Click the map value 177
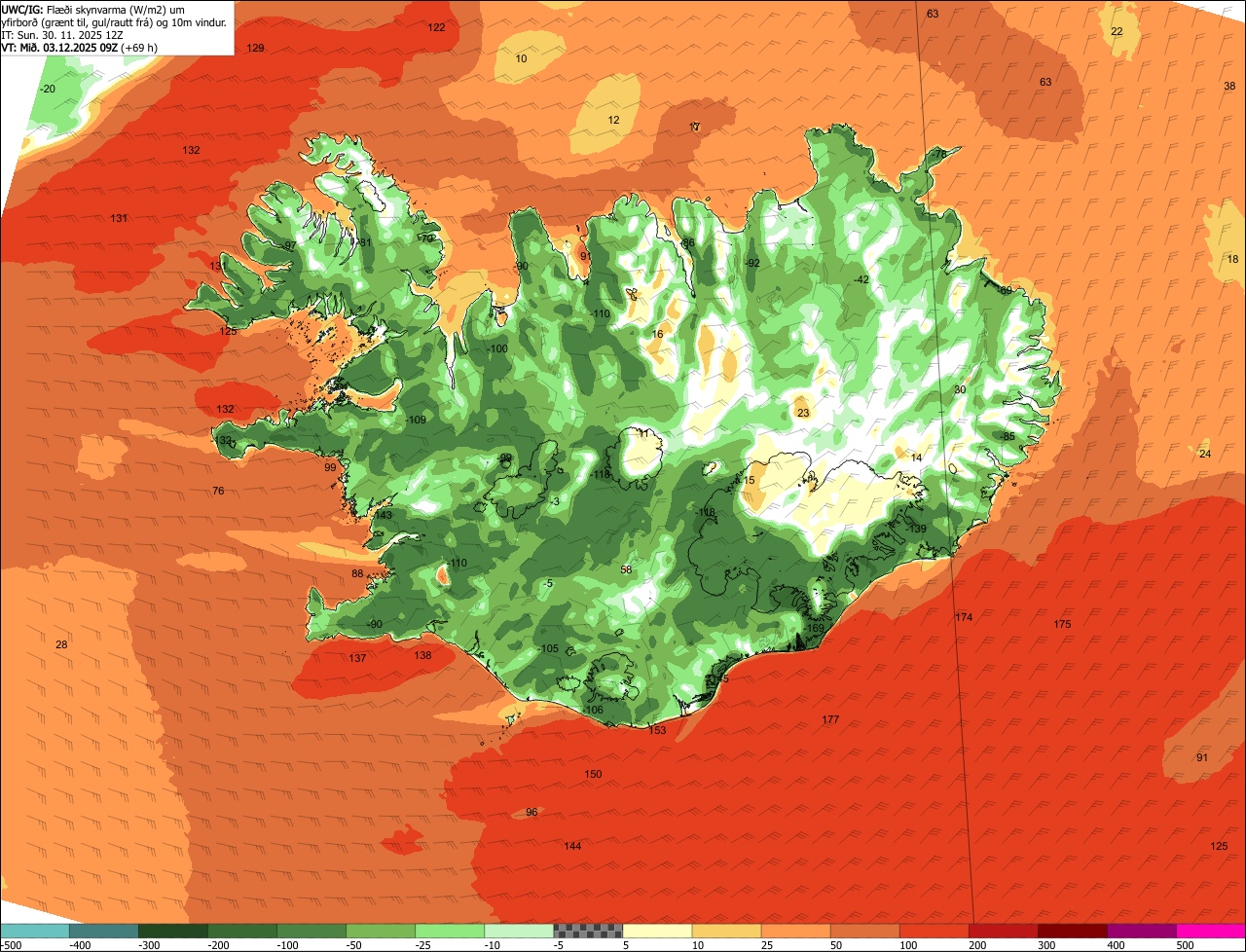The width and height of the screenshot is (1246, 952). point(830,719)
